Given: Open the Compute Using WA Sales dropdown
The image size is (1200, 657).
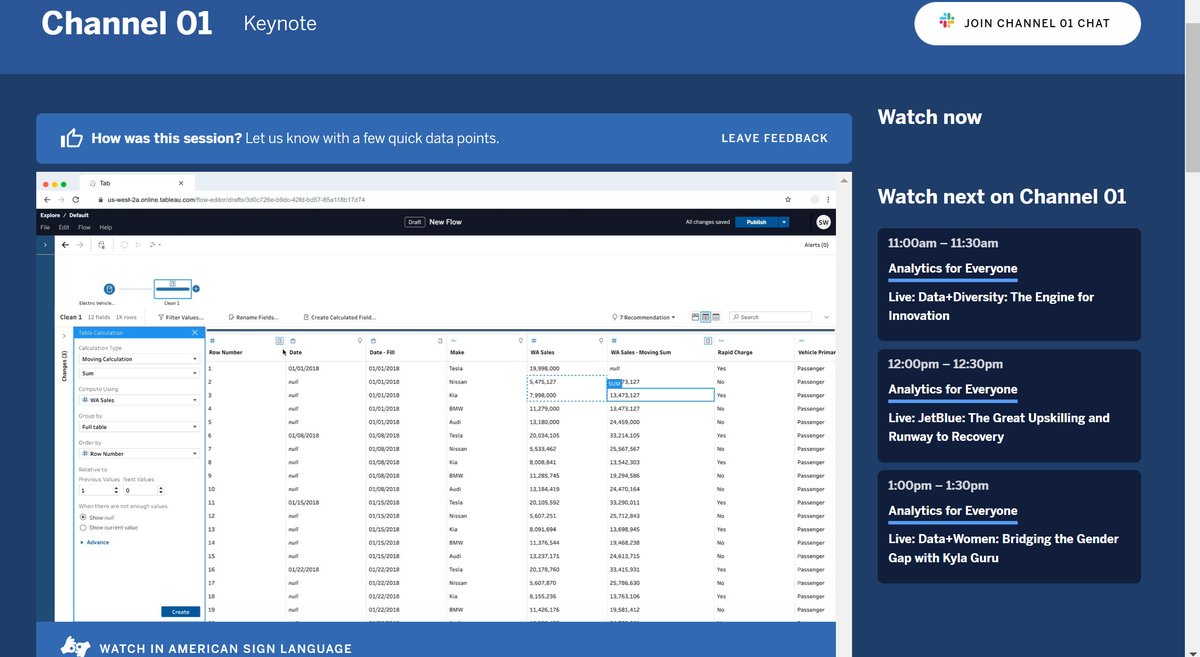Looking at the screenshot, I should 138,400.
